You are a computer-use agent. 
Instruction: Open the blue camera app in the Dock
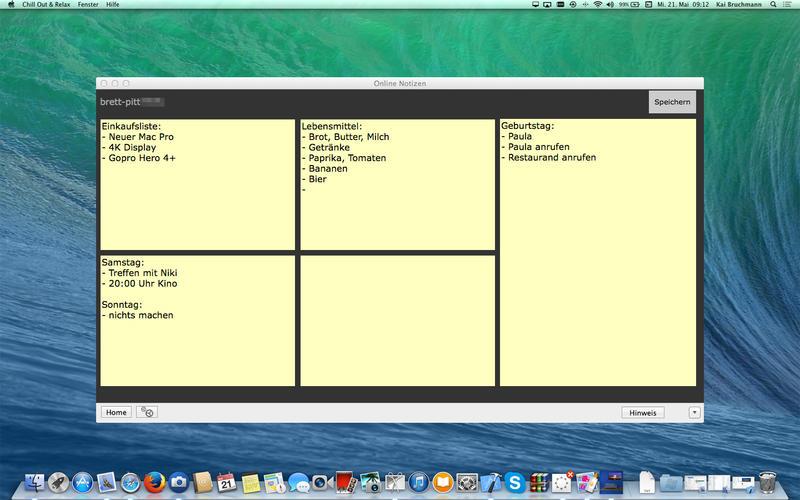[179, 483]
